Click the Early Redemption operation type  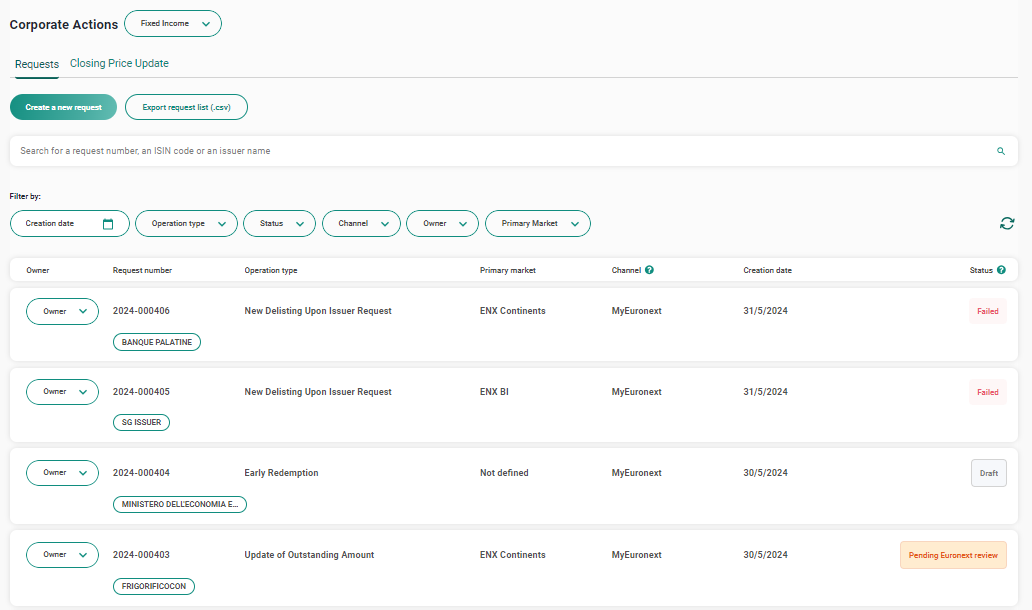(x=281, y=473)
